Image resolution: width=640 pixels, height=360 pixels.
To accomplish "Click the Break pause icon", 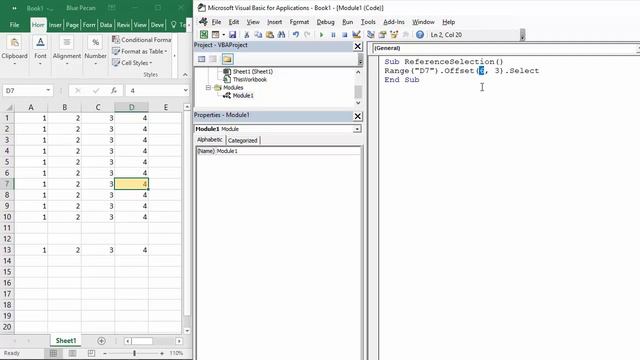I will 333,35.
